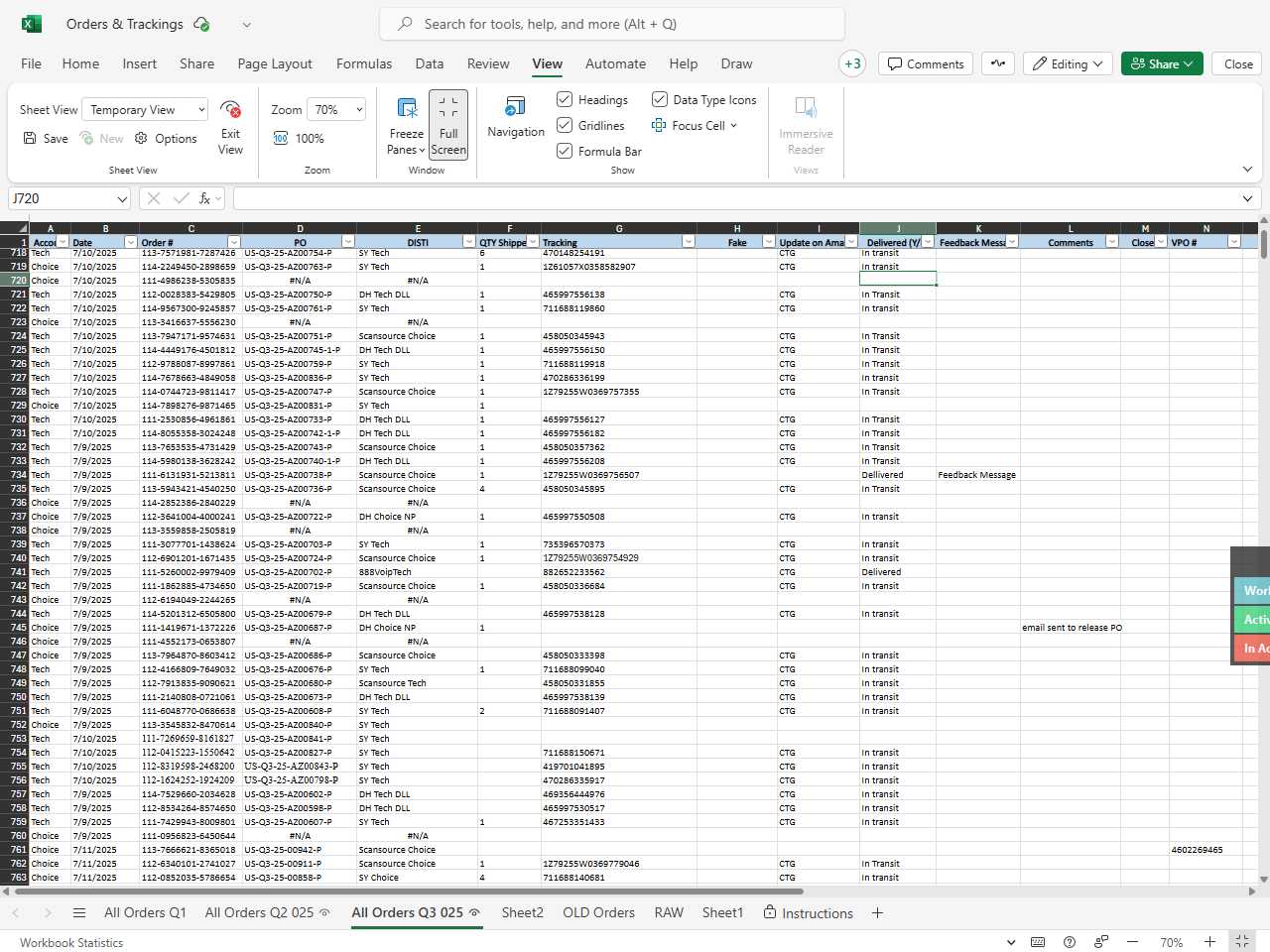
Task: Open the Sheet View dropdown
Action: click(145, 110)
